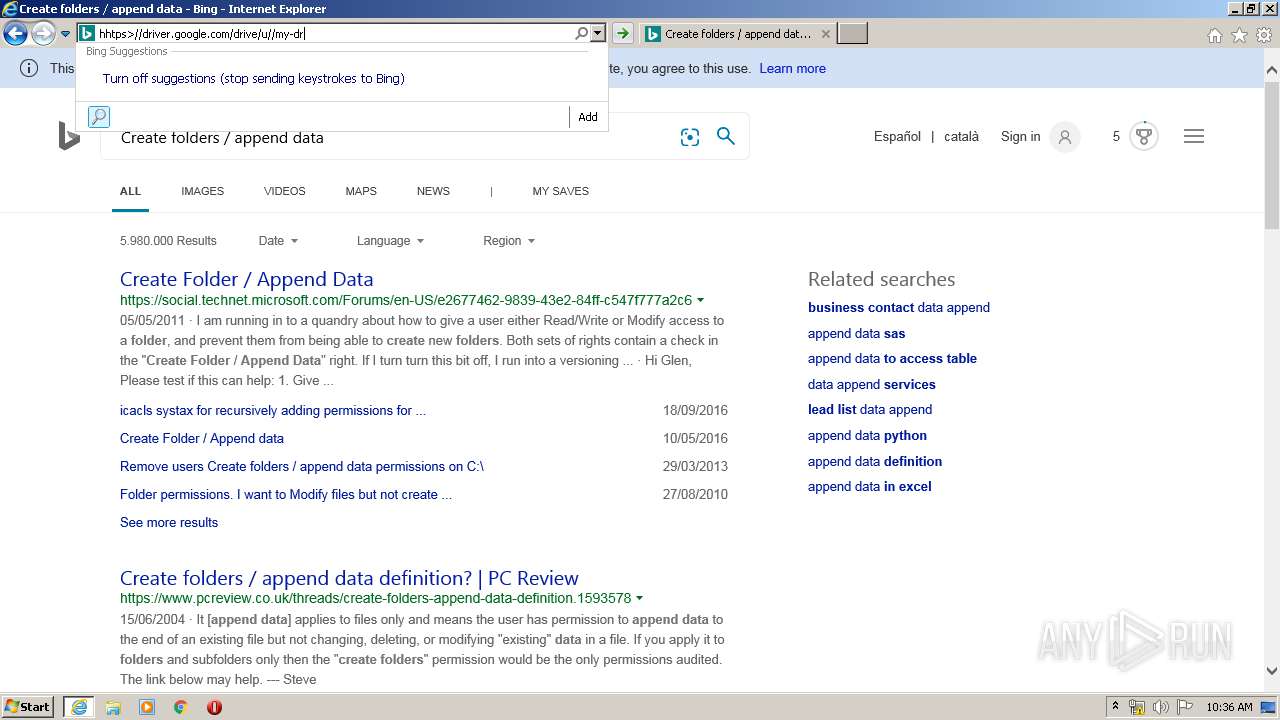The image size is (1280, 720).
Task: Click the browser Forward arrow button
Action: (x=43, y=34)
